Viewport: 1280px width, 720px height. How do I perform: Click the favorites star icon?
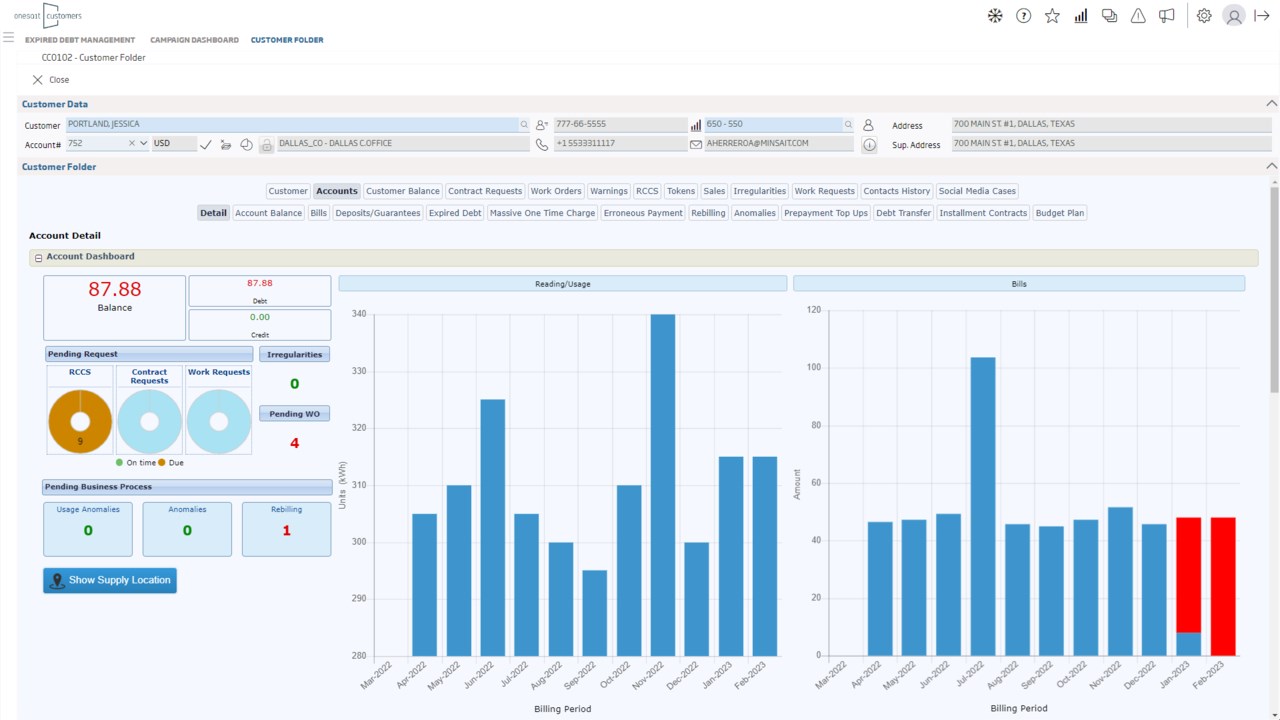pos(1052,16)
